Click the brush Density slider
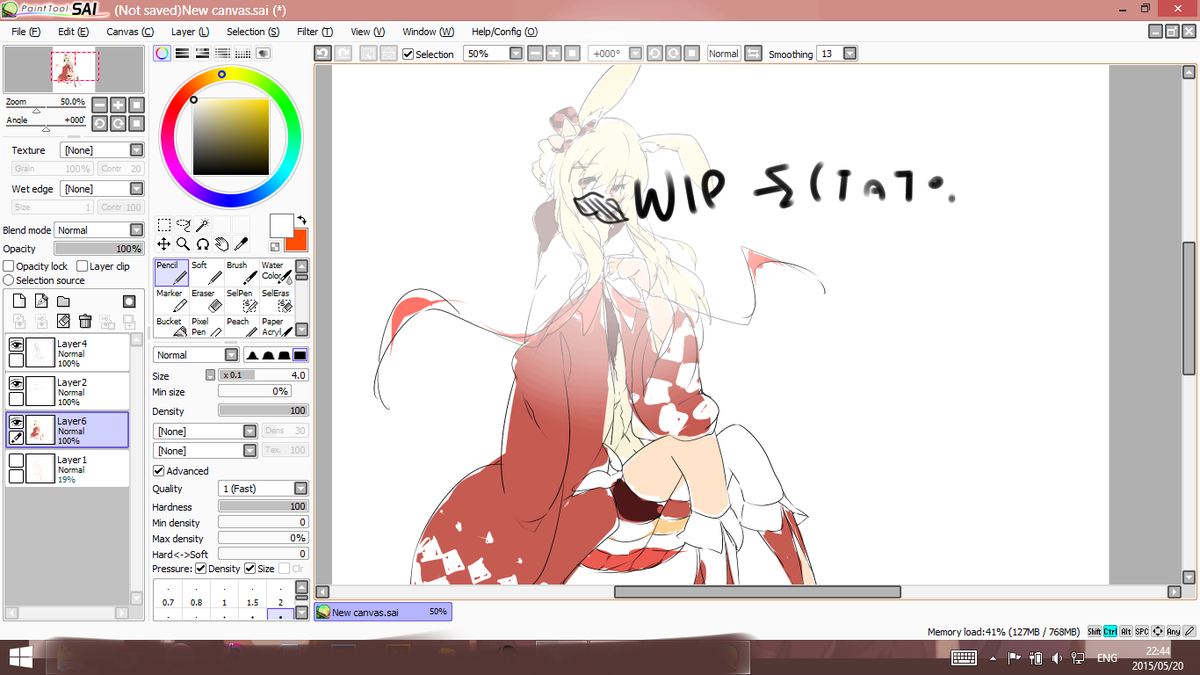 pos(263,410)
